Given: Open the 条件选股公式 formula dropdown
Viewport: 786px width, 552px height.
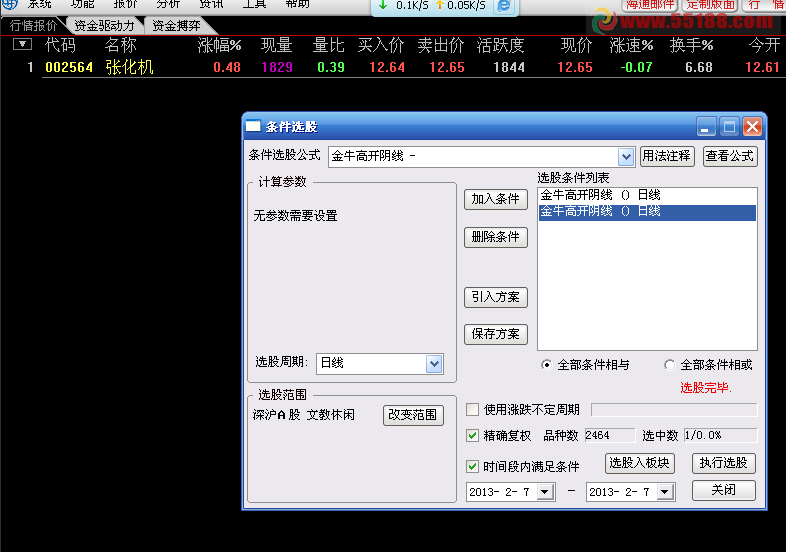Looking at the screenshot, I should [626, 157].
